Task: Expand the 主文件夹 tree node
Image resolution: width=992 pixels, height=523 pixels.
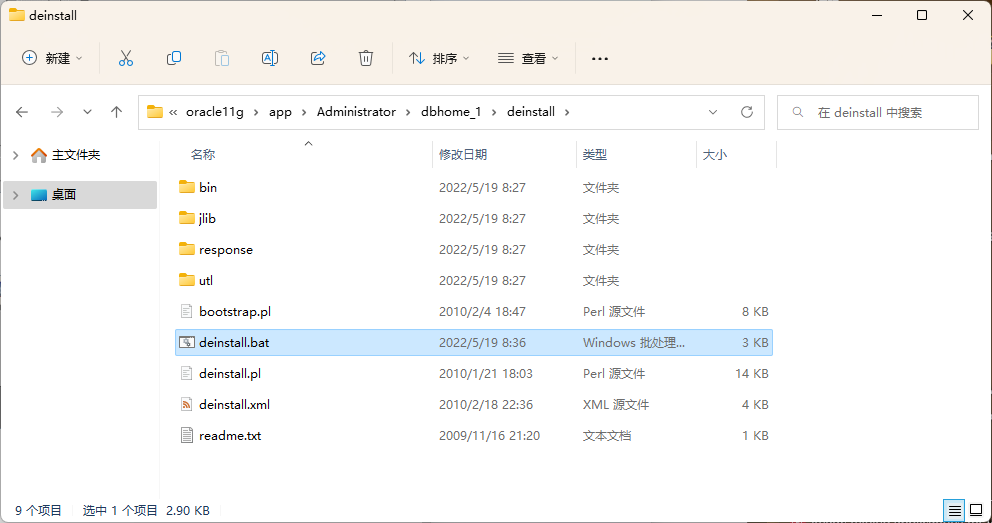Action: point(16,155)
